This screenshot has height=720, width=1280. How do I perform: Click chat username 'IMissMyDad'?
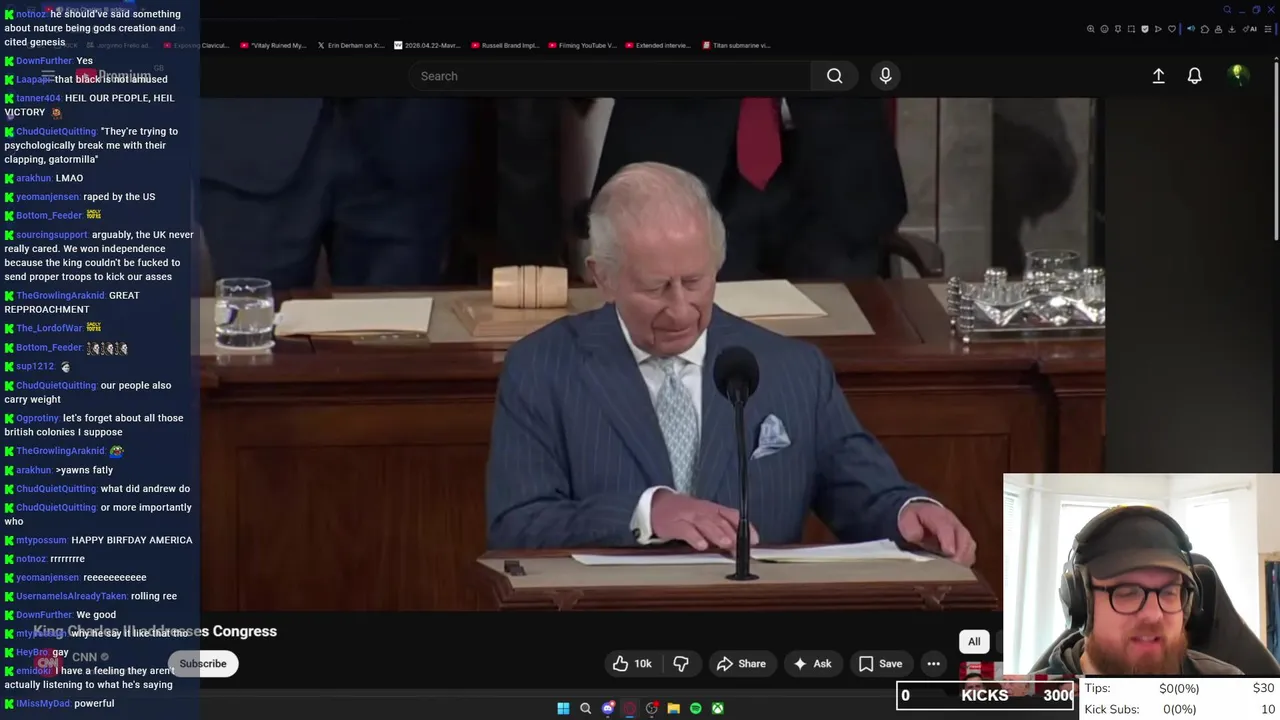pos(43,704)
